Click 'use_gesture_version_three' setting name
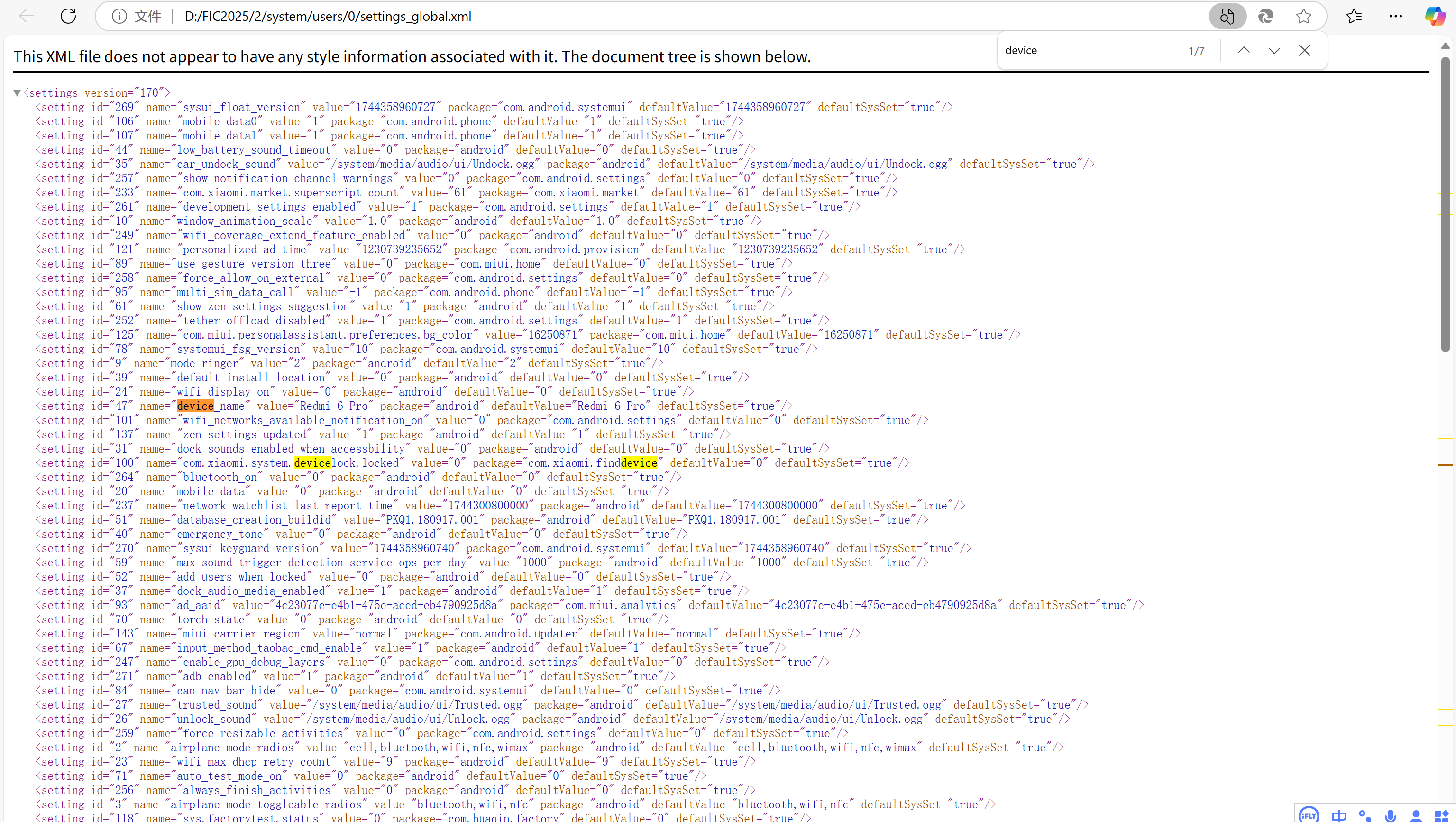This screenshot has width=1456, height=822. 254,264
